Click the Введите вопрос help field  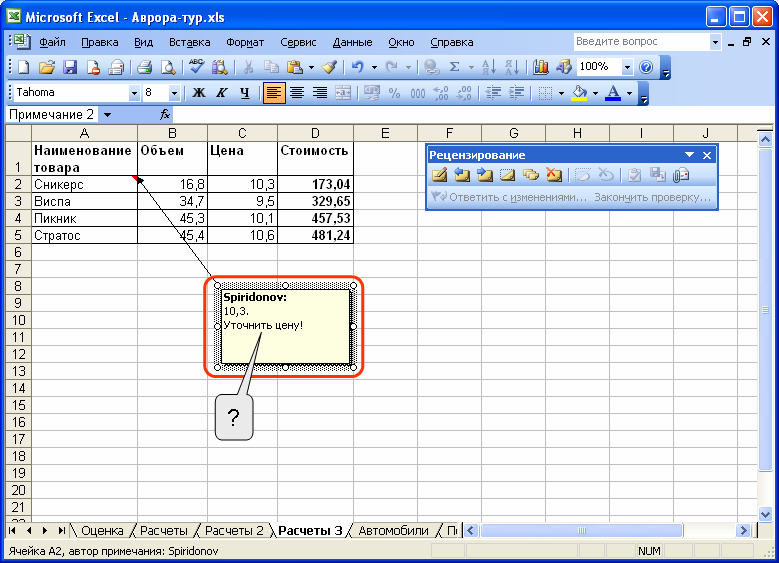click(x=641, y=42)
